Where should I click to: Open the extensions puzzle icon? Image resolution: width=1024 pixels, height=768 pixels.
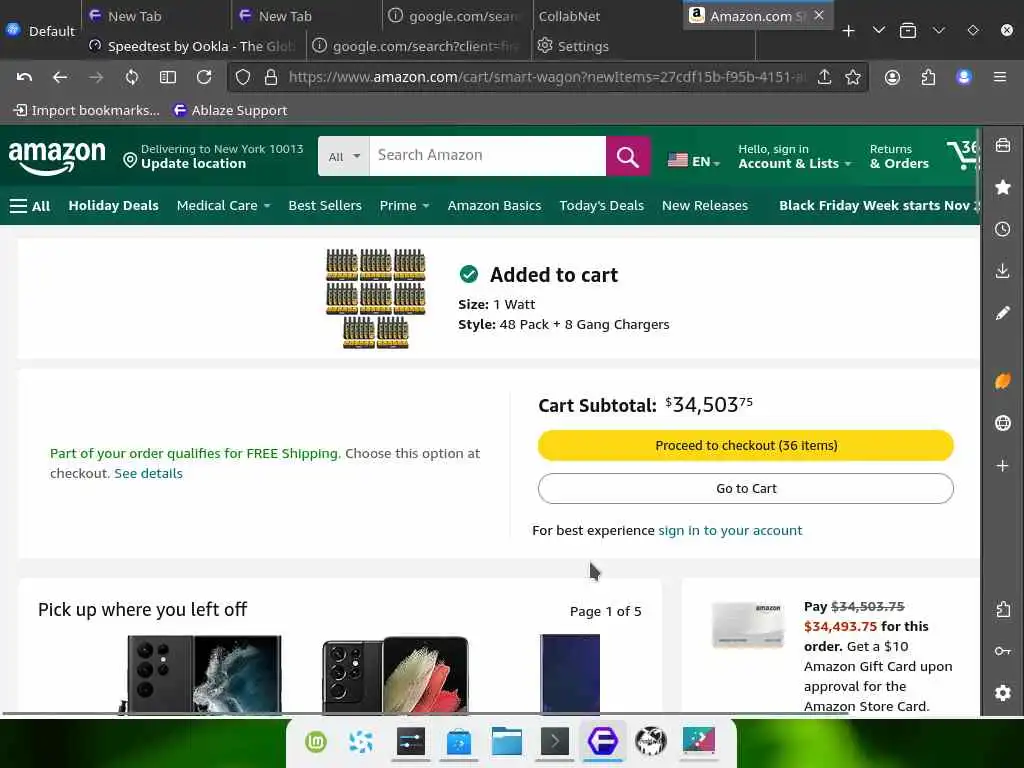[x=928, y=77]
